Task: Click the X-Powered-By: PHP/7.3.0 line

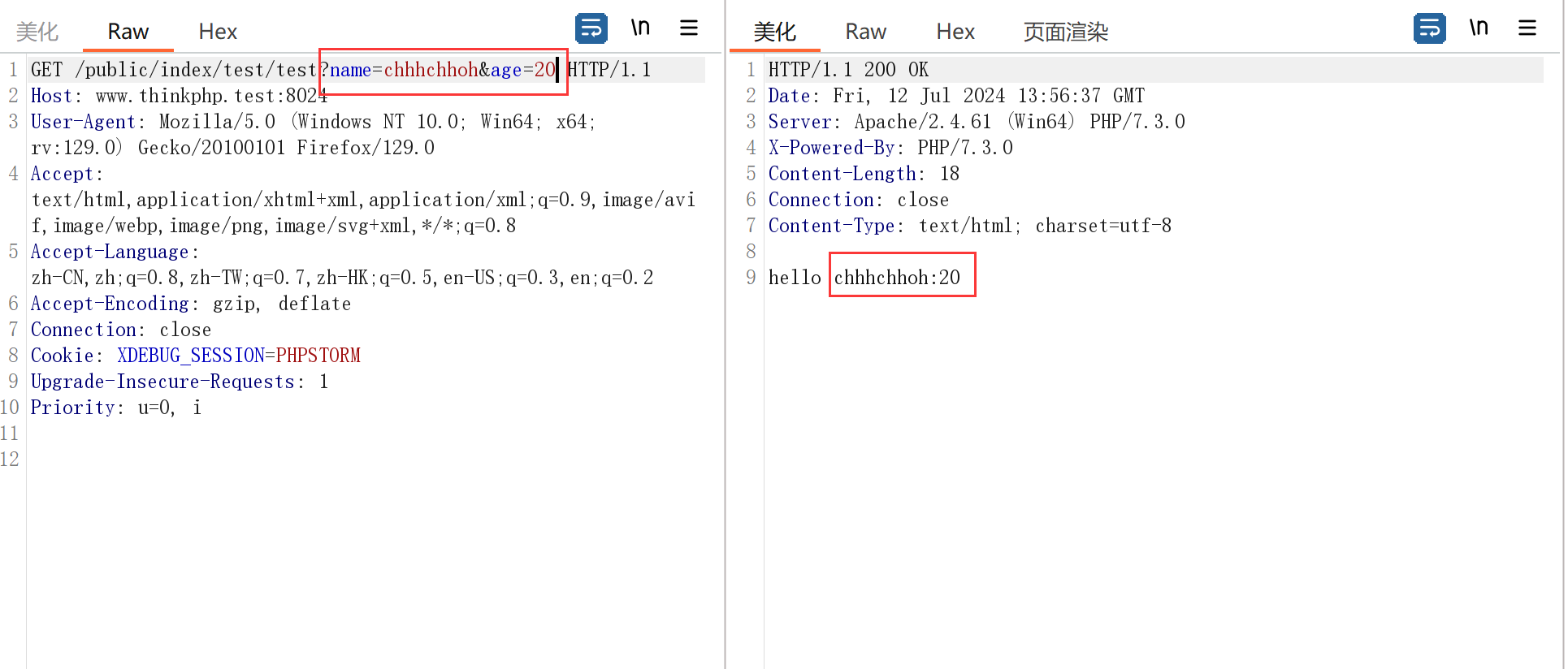Action: click(890, 148)
